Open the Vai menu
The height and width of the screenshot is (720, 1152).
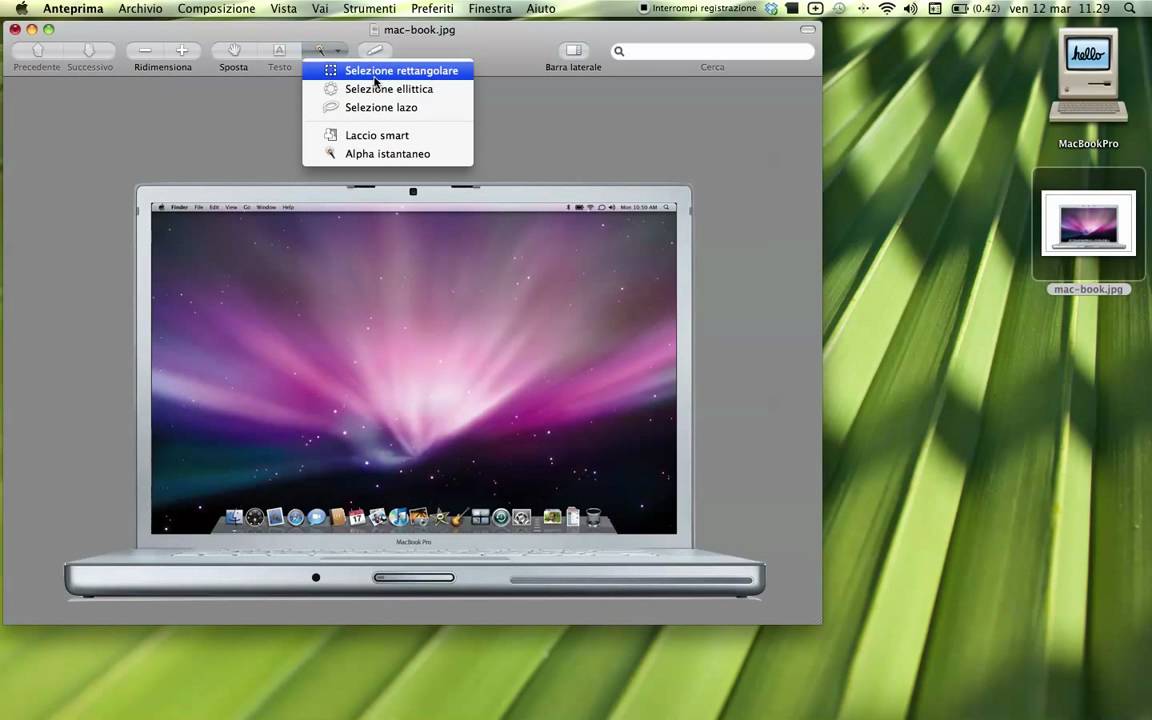pyautogui.click(x=320, y=9)
